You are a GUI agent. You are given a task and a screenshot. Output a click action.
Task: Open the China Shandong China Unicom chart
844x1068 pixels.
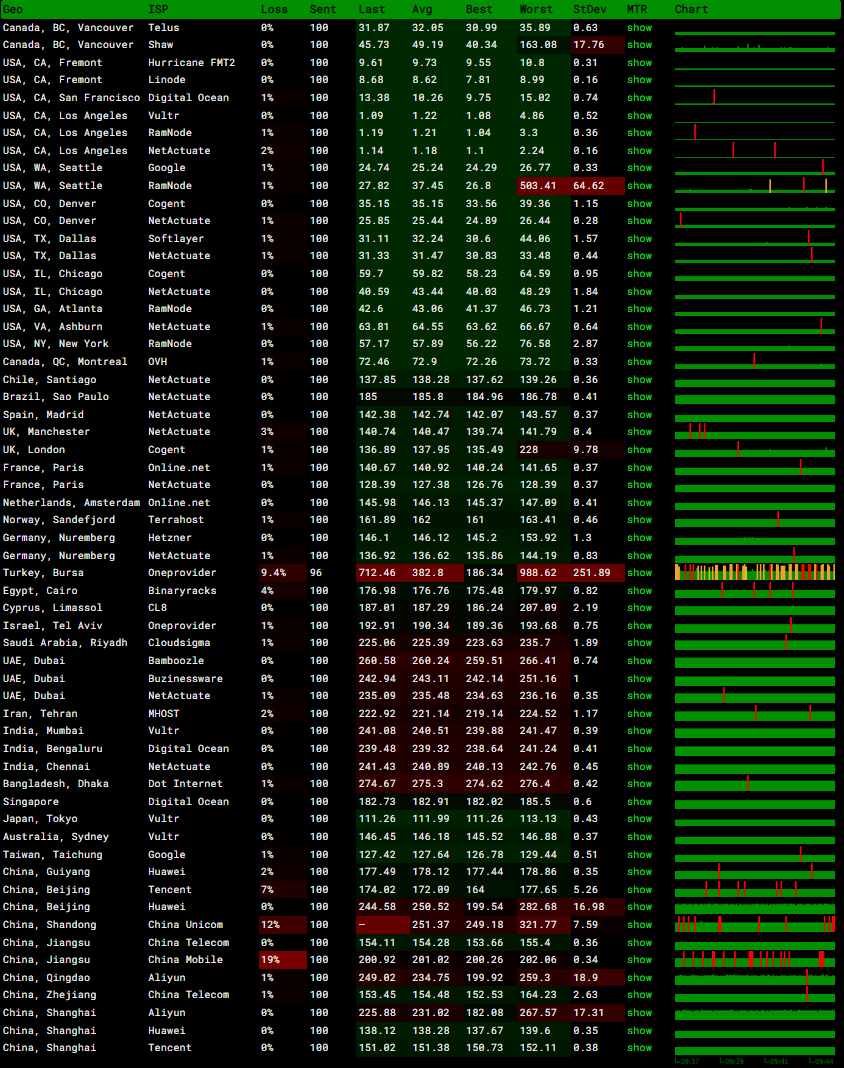coord(755,924)
